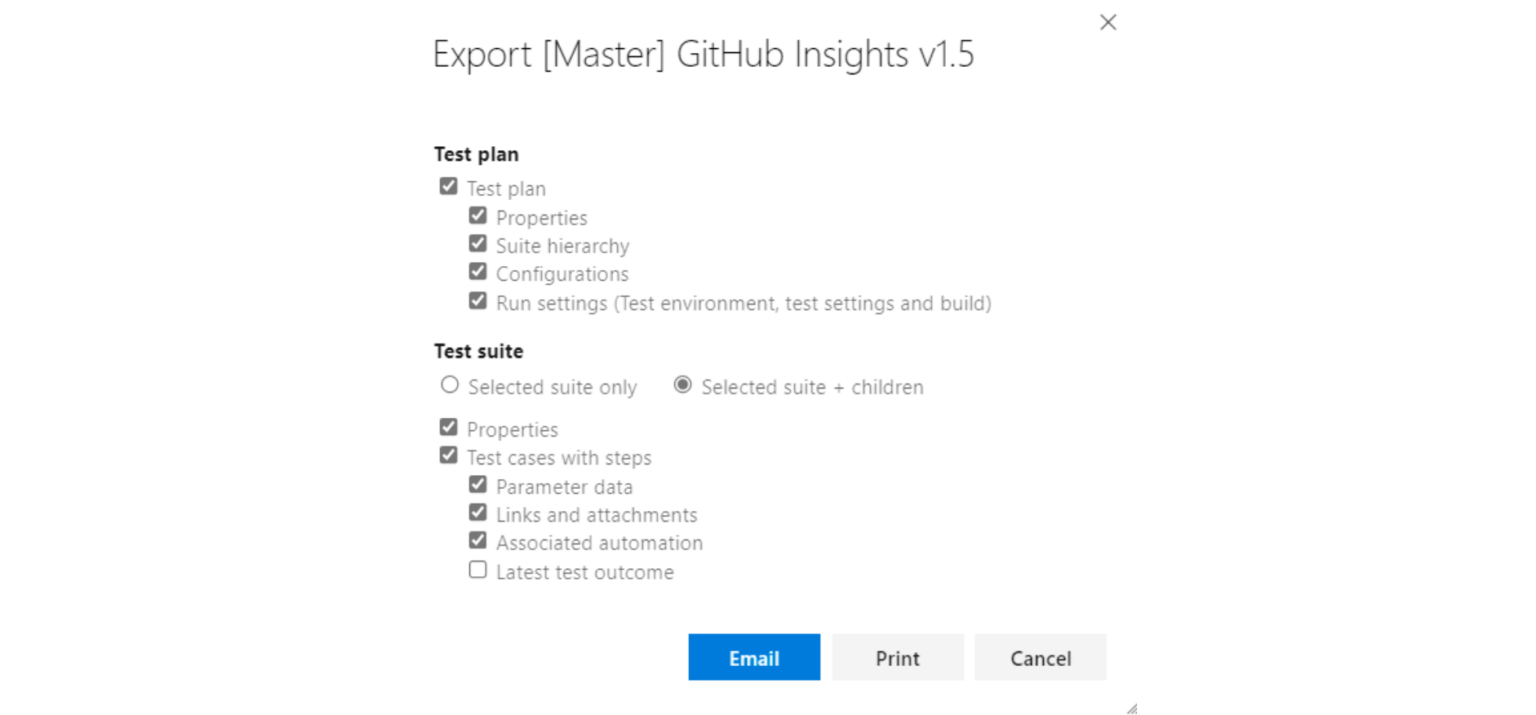Image resolution: width=1536 pixels, height=715 pixels.
Task: Select the Selected suite only radio button
Action: pyautogui.click(x=449, y=385)
